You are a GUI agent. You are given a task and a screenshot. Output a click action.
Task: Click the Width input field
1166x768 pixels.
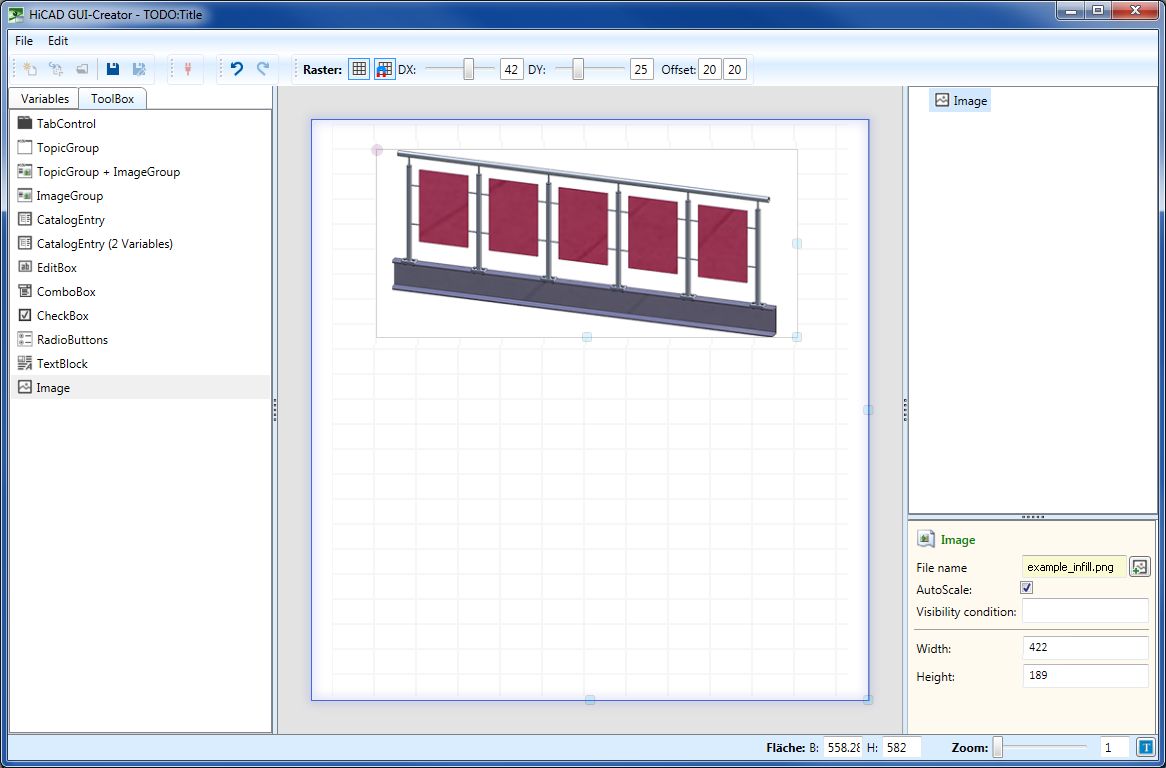1085,648
